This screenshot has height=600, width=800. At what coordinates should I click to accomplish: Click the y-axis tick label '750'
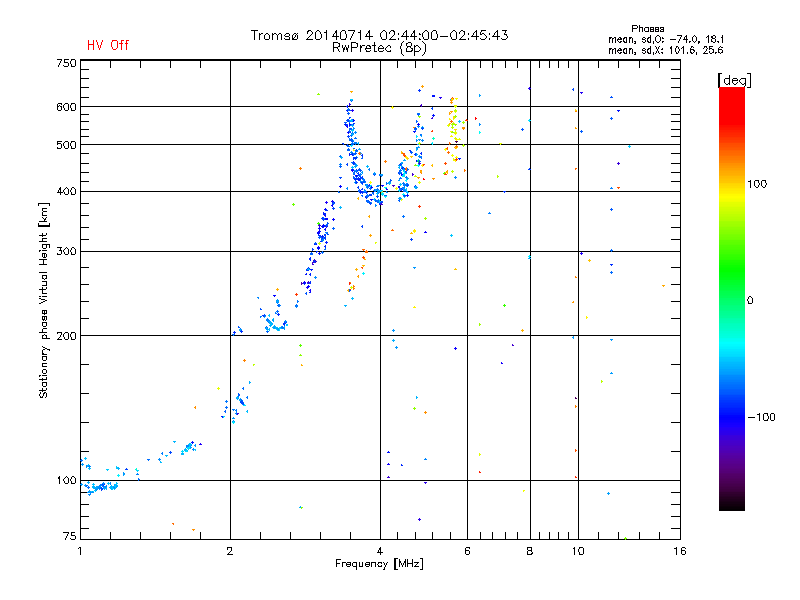[66, 63]
